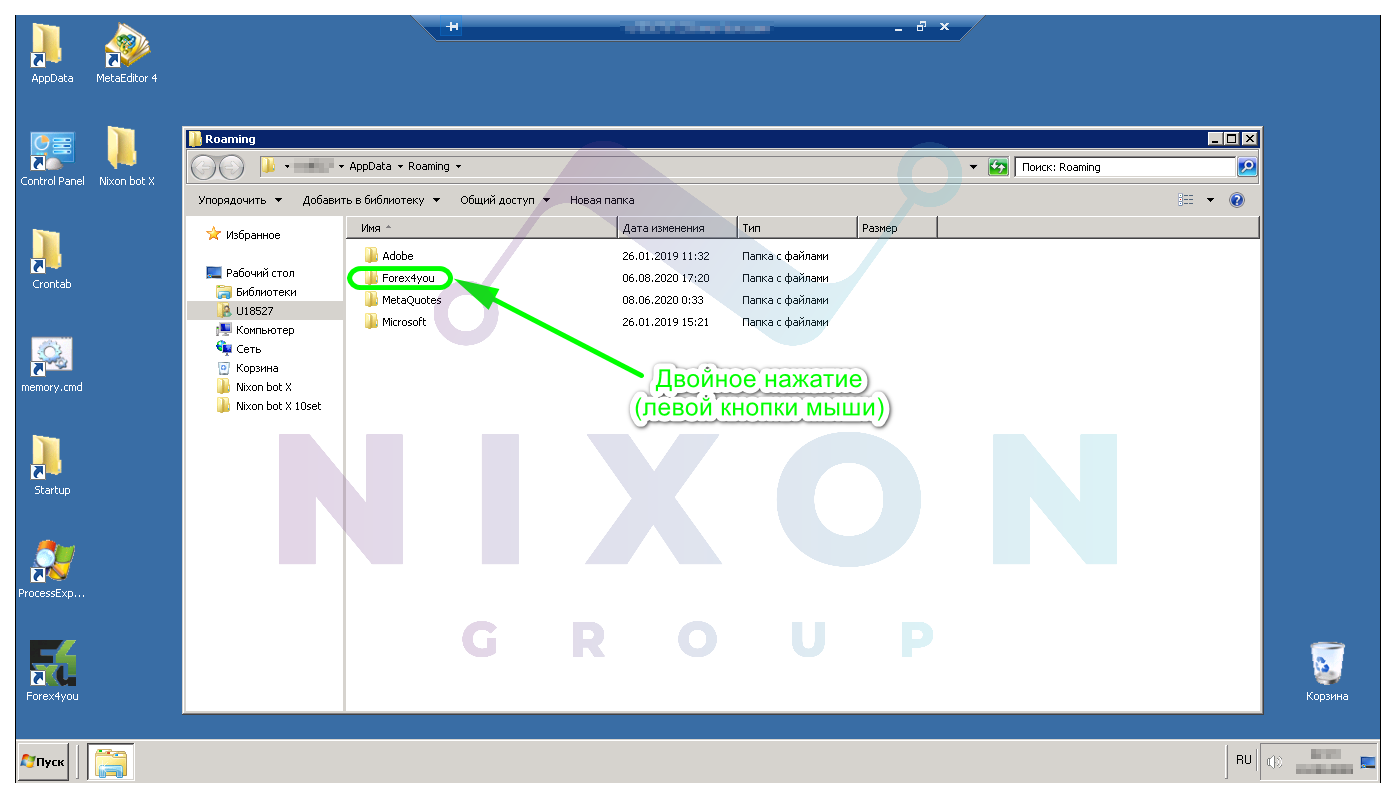Click the Новая папка button
Viewport: 1396px width, 798px height.
(x=602, y=200)
